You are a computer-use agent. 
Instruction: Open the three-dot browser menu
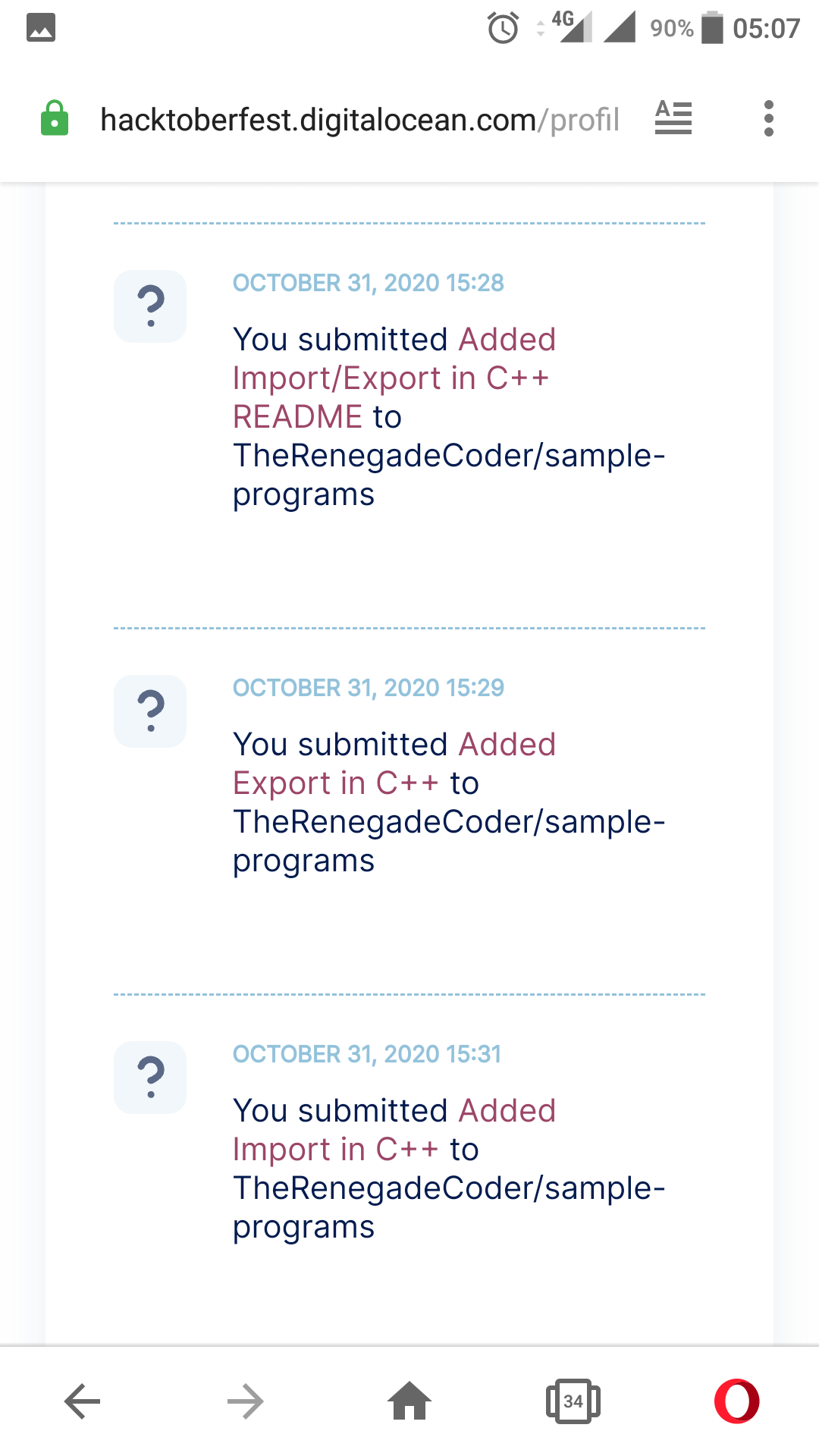coord(768,119)
